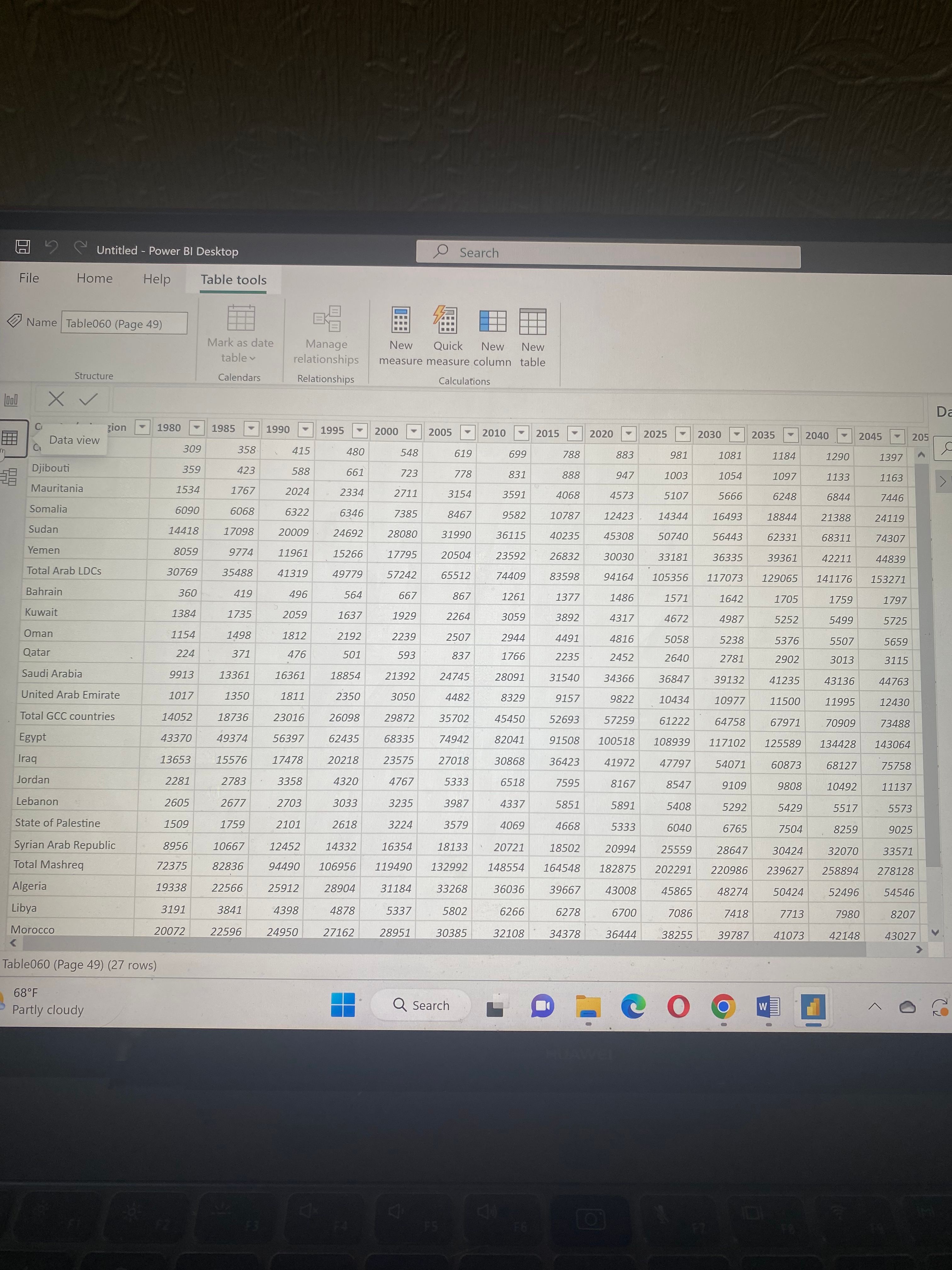The height and width of the screenshot is (1270, 952).
Task: Select the Saudi Arabia row label
Action: (x=52, y=673)
